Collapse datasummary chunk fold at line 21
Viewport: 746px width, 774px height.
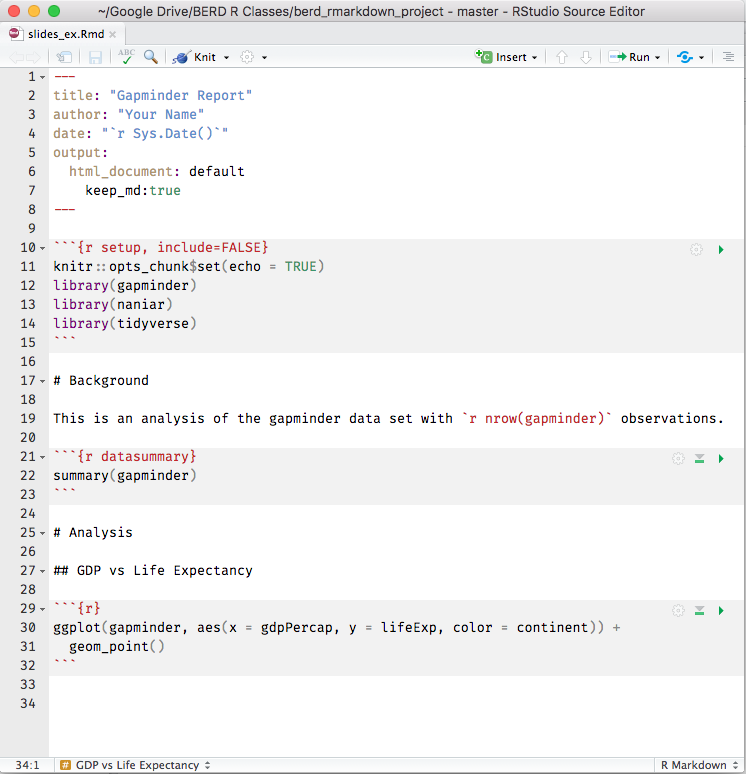tap(43, 457)
